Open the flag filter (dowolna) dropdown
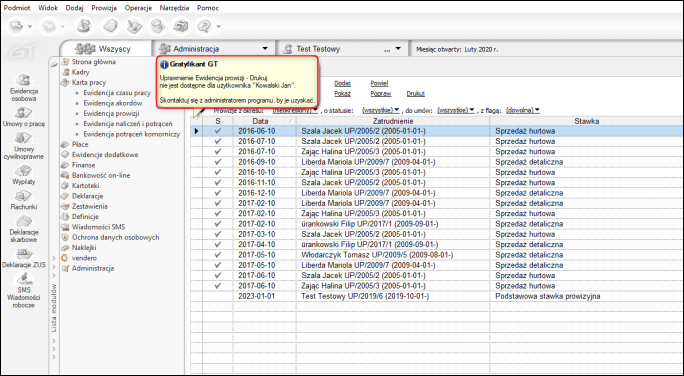 [523, 110]
